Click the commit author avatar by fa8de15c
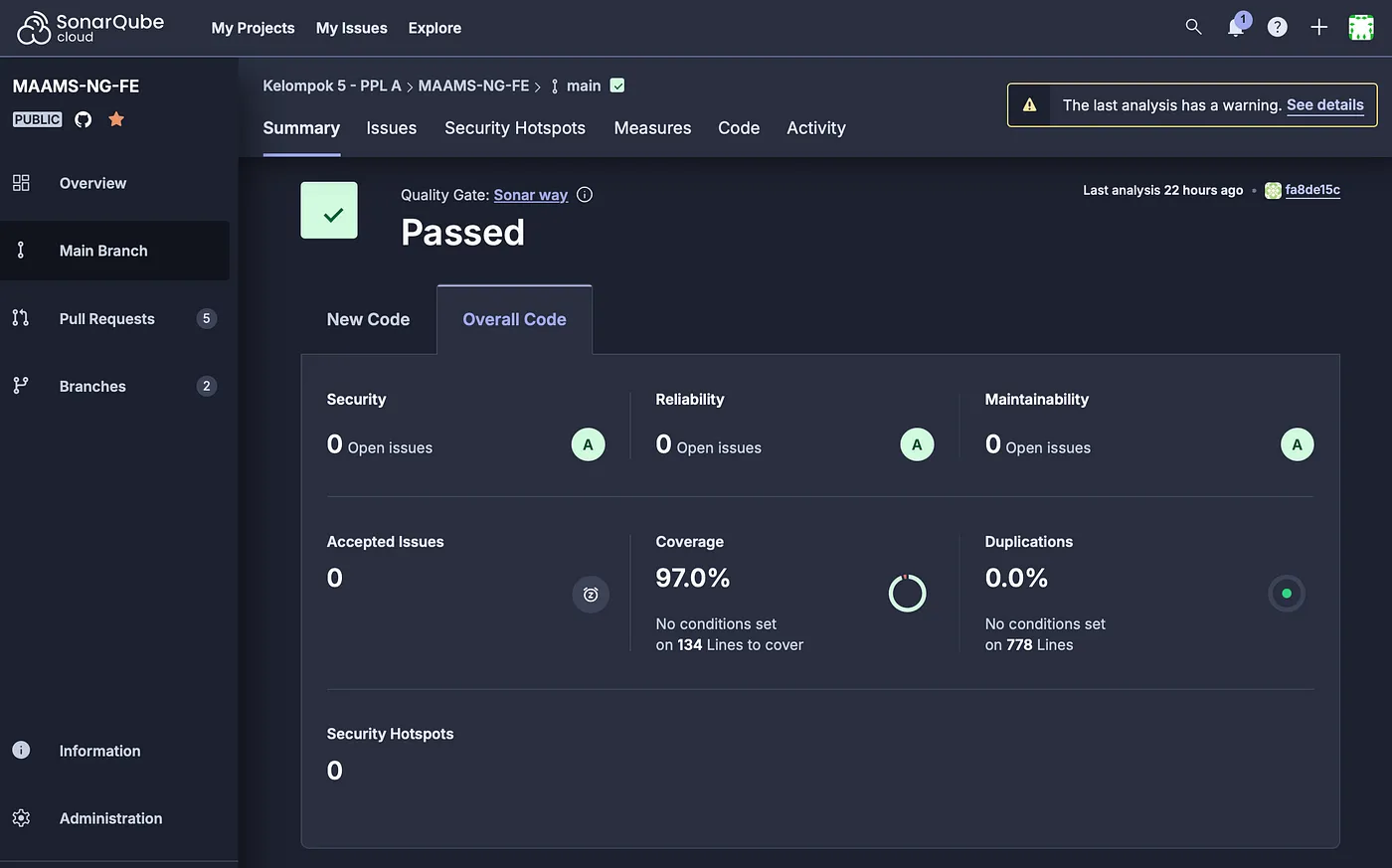The height and width of the screenshot is (868, 1392). click(1273, 191)
